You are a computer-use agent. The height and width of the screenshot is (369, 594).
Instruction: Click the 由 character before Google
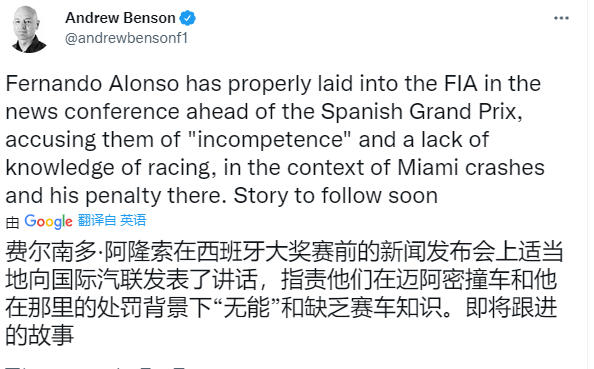click(x=13, y=222)
